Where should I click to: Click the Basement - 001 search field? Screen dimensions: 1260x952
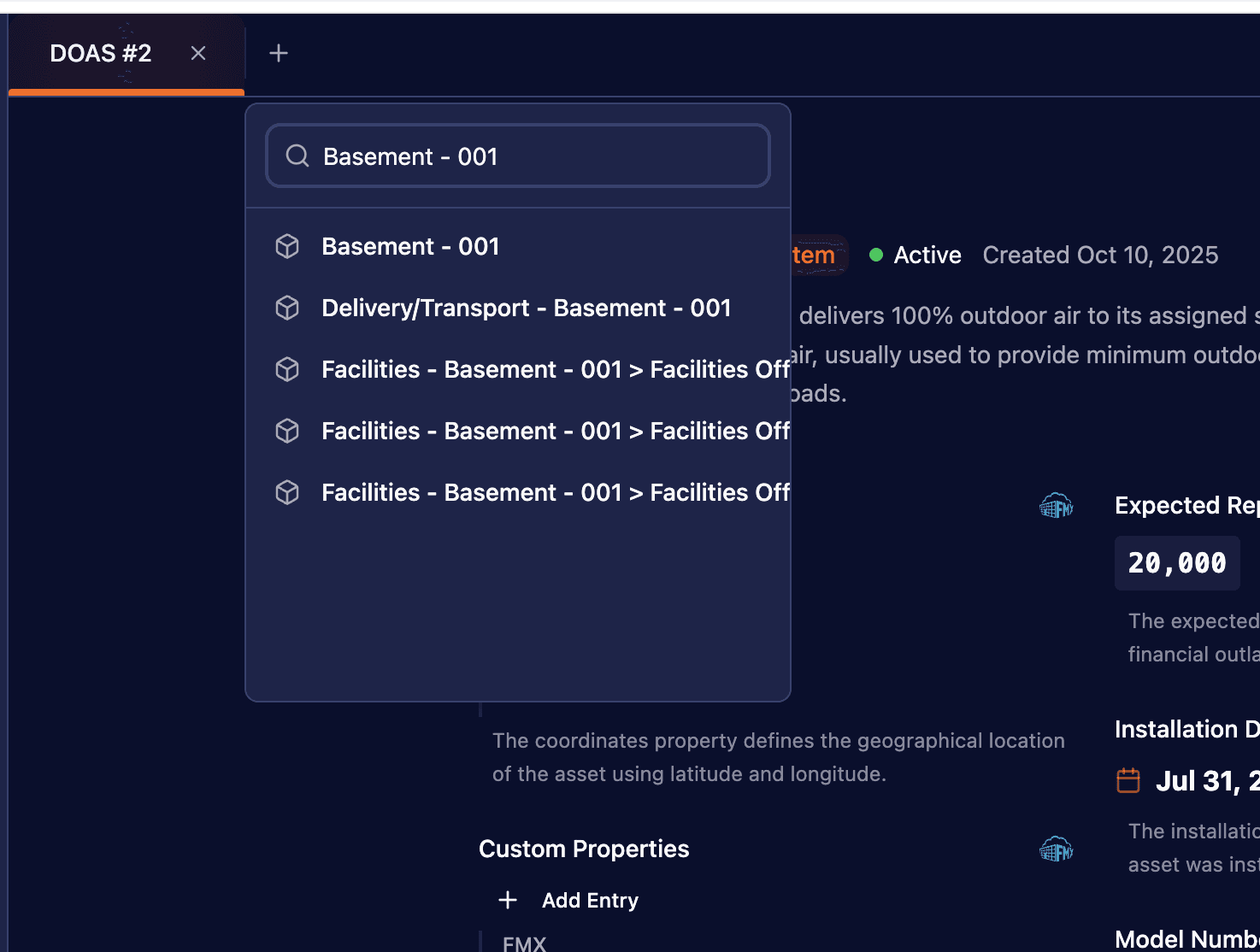pos(517,156)
